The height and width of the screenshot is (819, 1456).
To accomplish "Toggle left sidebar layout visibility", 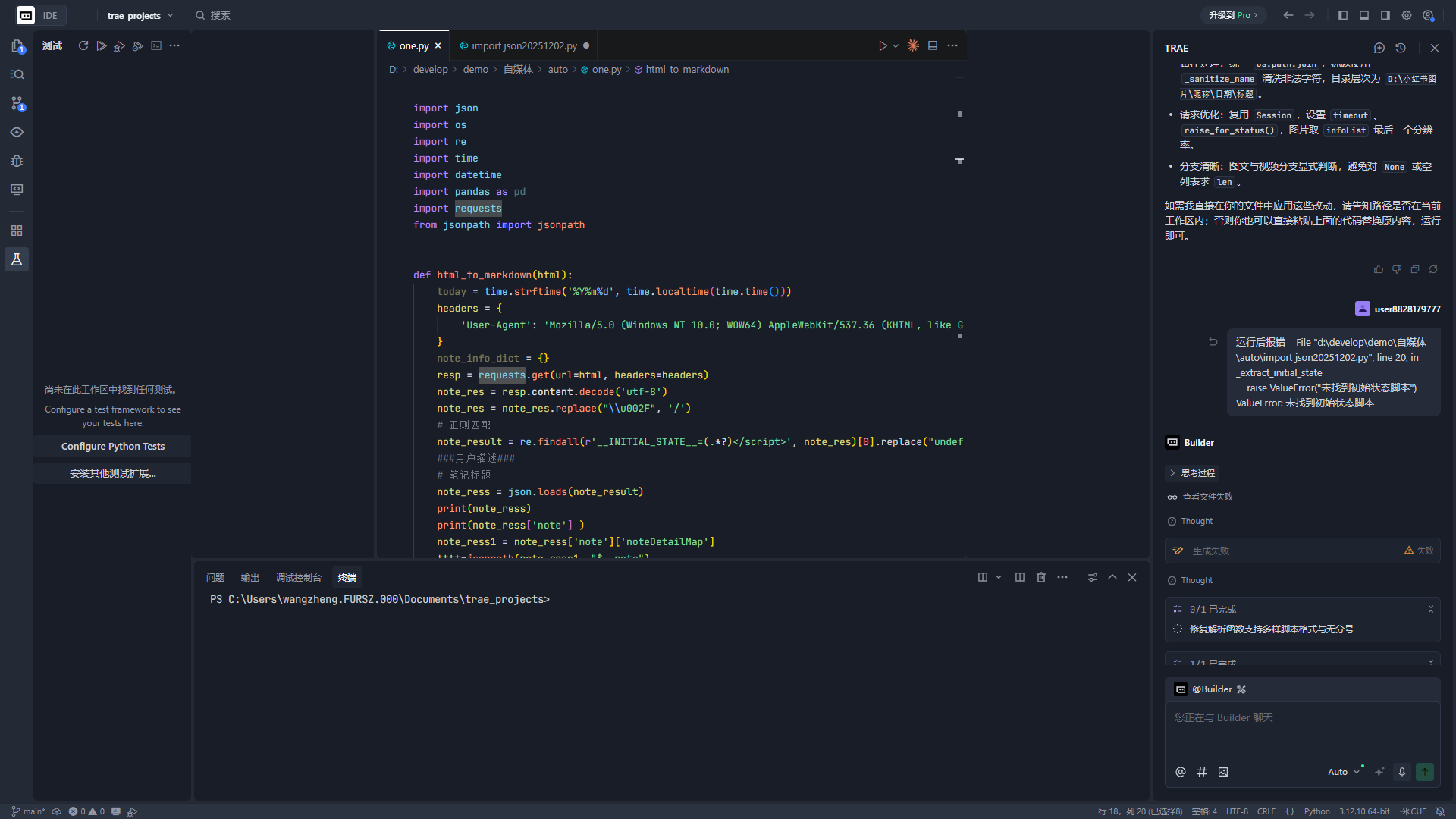I will 1343,15.
